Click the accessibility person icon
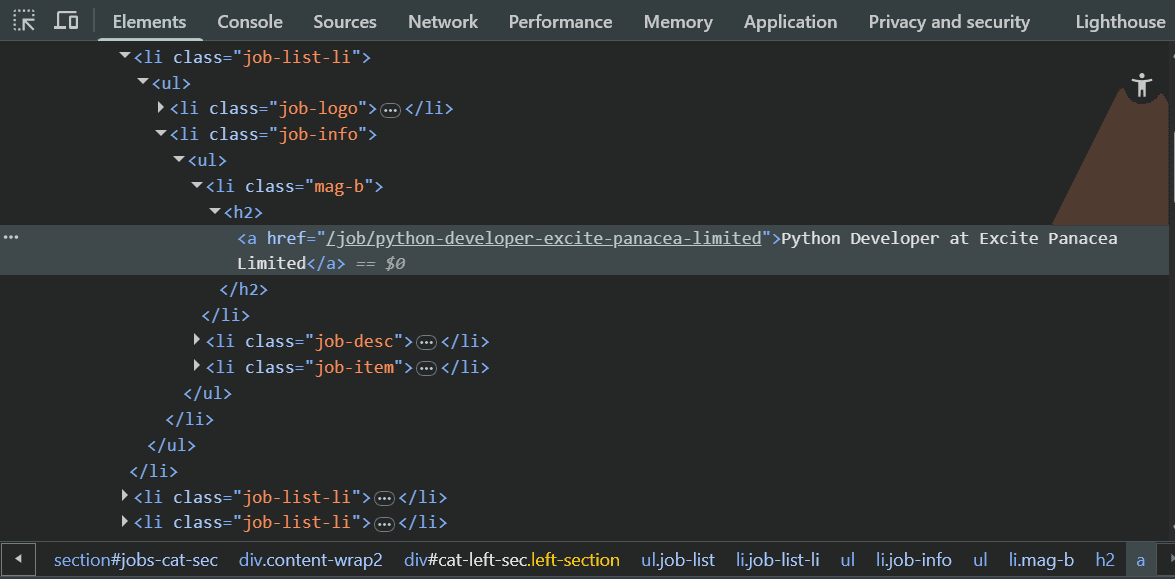This screenshot has width=1175, height=579. point(1141,85)
